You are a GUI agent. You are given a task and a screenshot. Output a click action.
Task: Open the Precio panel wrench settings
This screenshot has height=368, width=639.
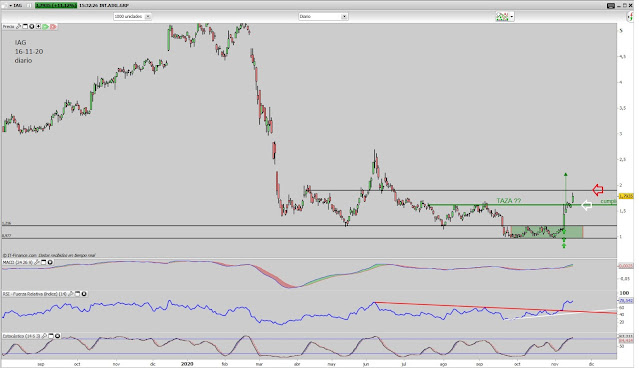pos(18,26)
